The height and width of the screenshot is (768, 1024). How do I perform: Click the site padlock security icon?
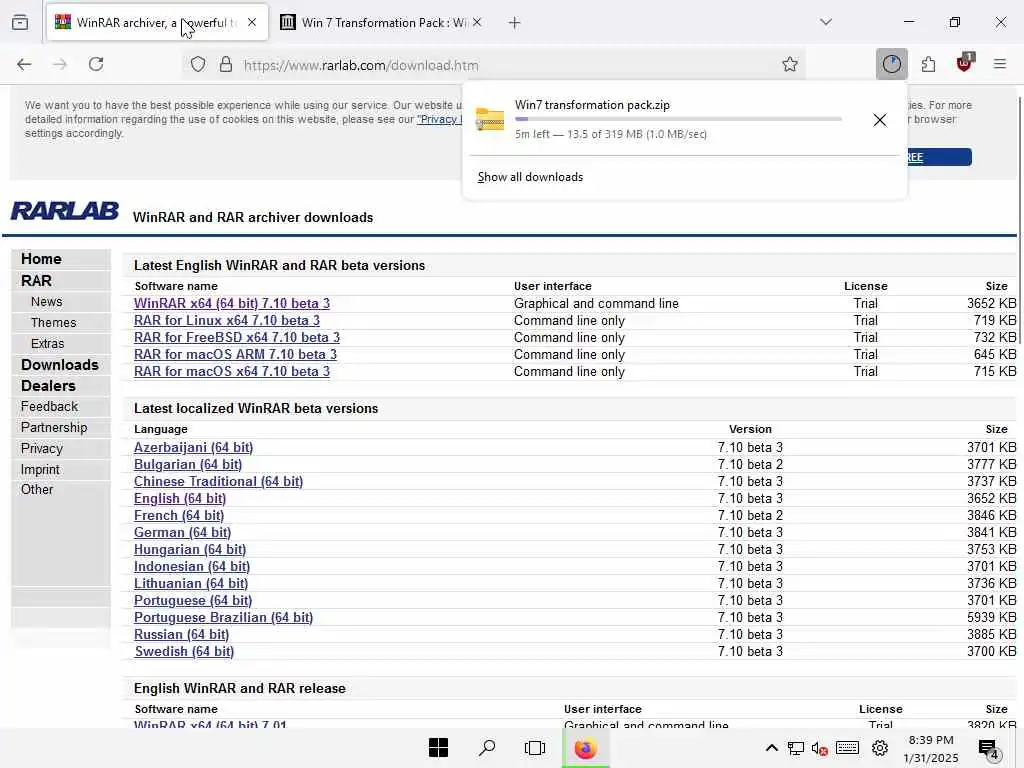click(226, 64)
